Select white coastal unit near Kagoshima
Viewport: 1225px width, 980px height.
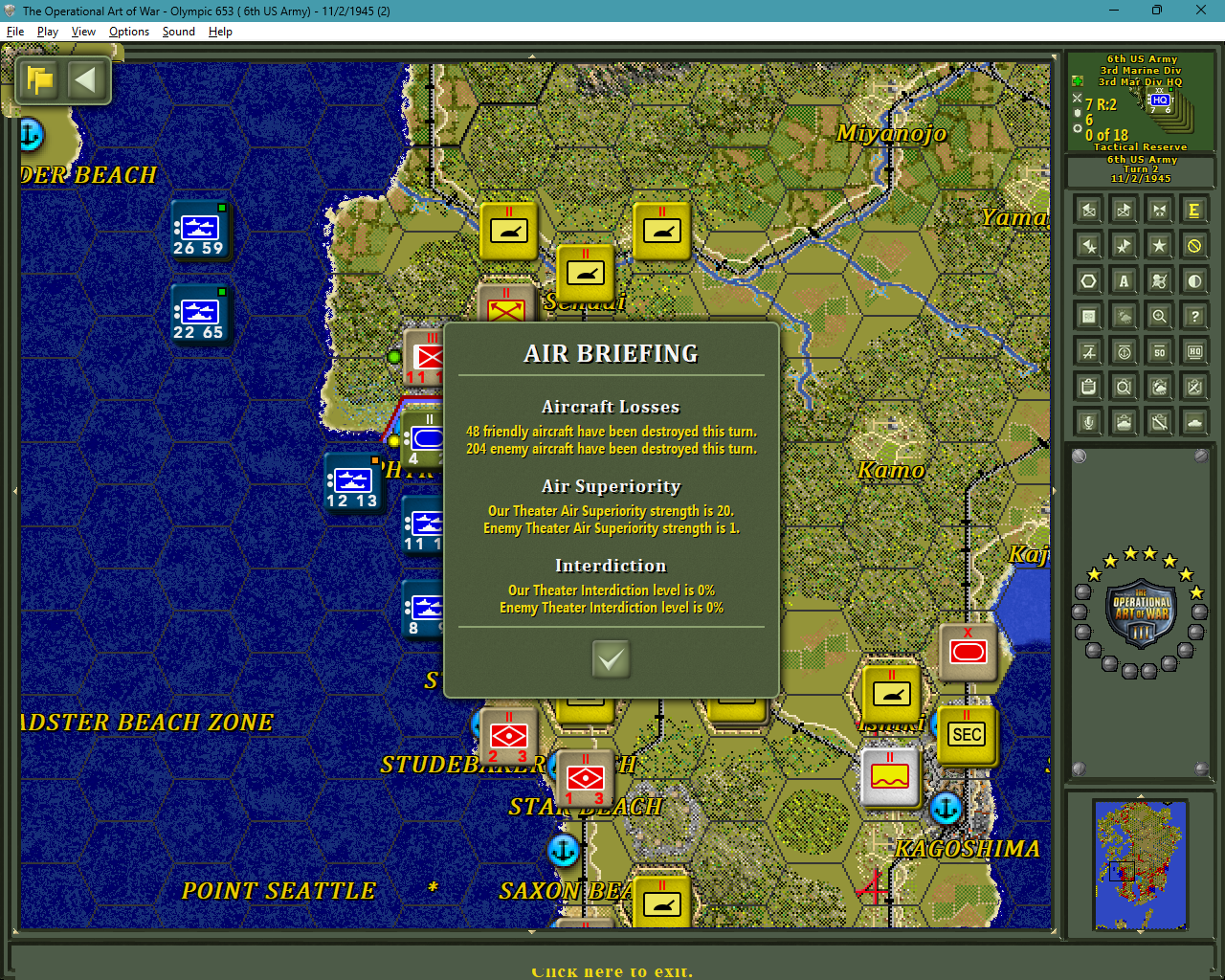[x=890, y=777]
